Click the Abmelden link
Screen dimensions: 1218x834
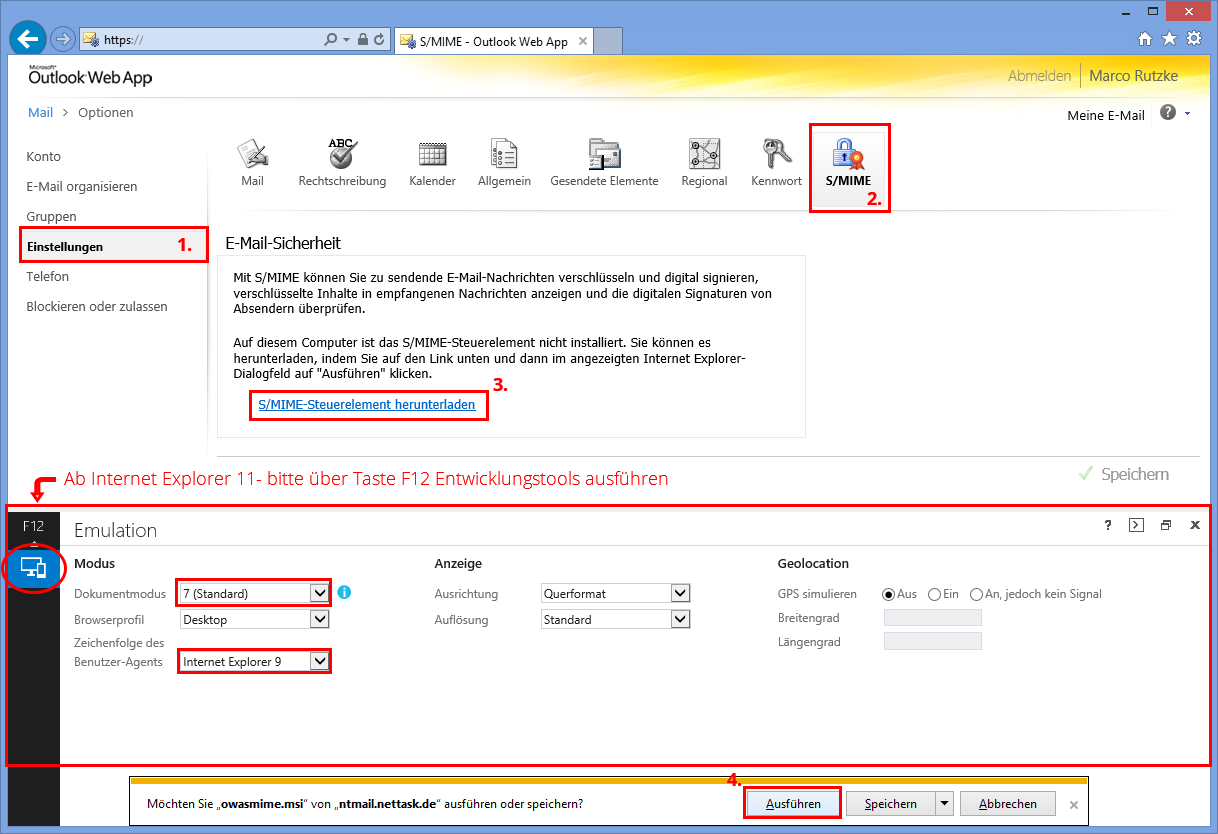pyautogui.click(x=1039, y=76)
